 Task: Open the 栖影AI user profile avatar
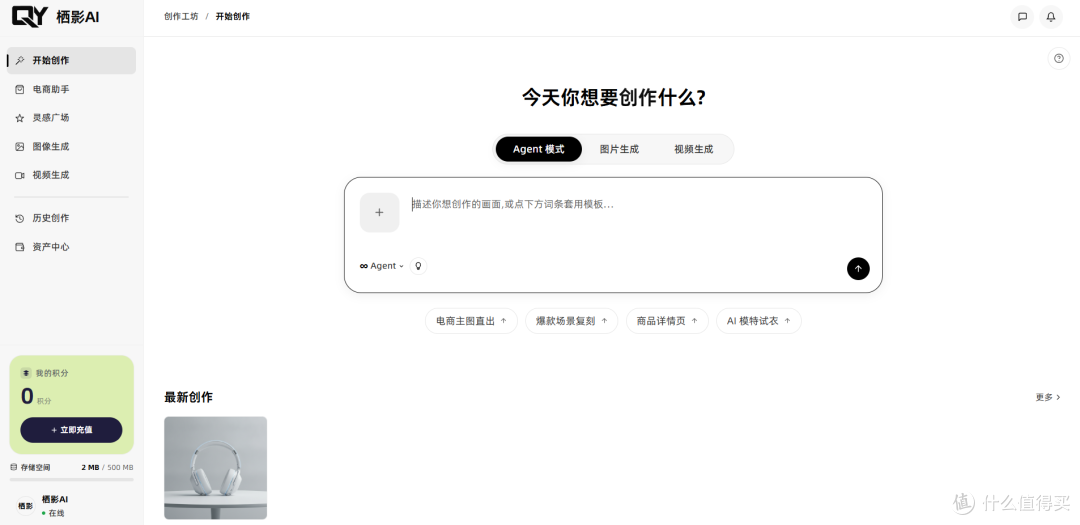pos(25,506)
